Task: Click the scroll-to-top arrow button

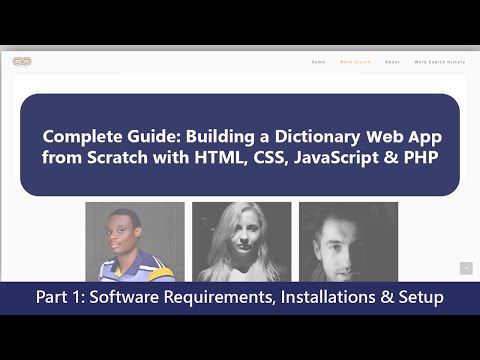Action: (x=466, y=268)
